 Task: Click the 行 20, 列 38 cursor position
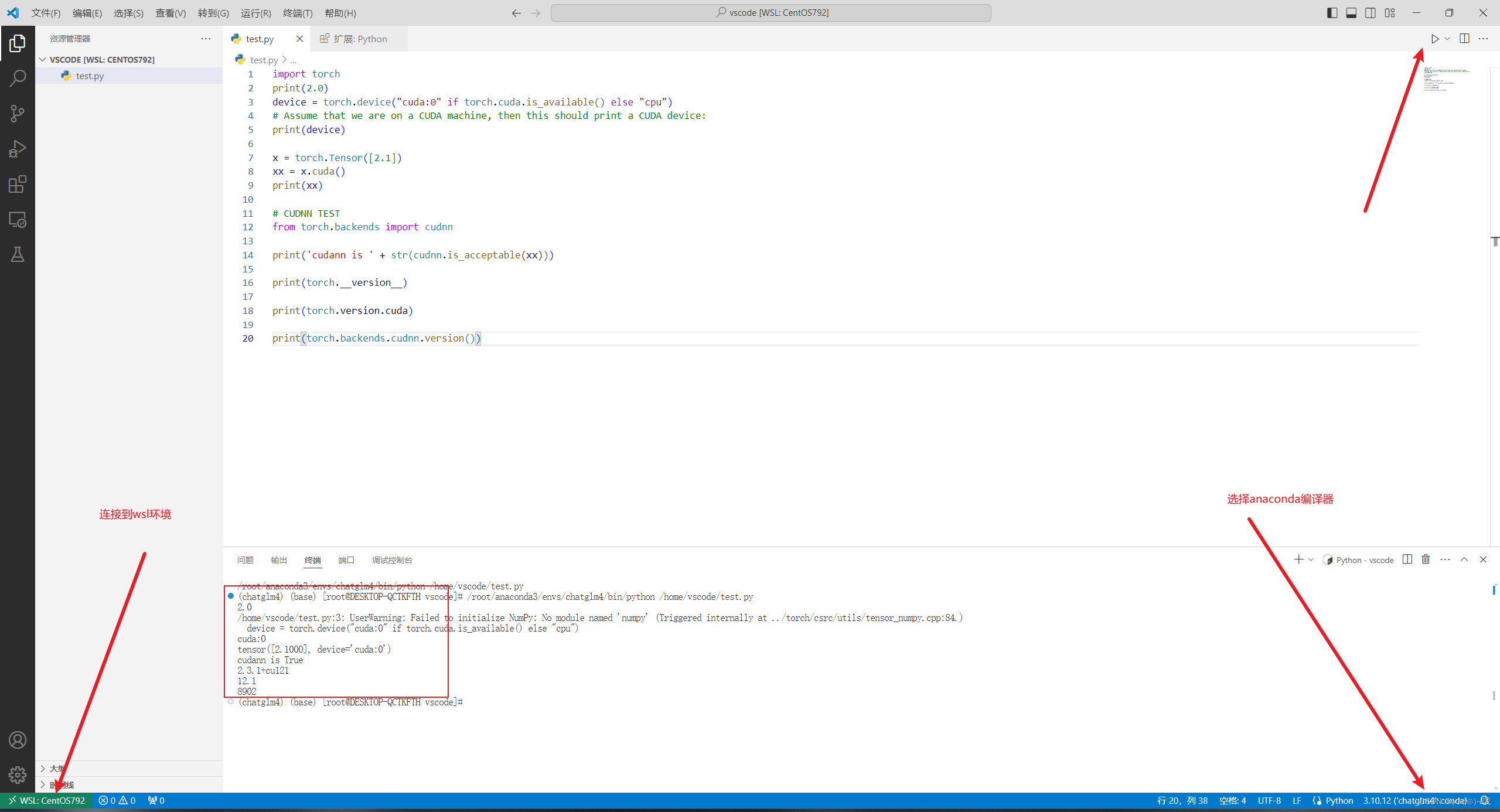tap(1182, 800)
